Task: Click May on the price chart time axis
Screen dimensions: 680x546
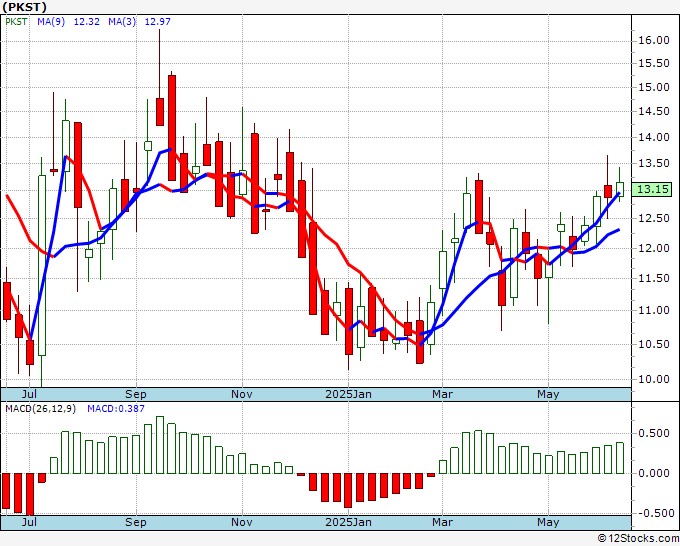Action: [x=548, y=394]
